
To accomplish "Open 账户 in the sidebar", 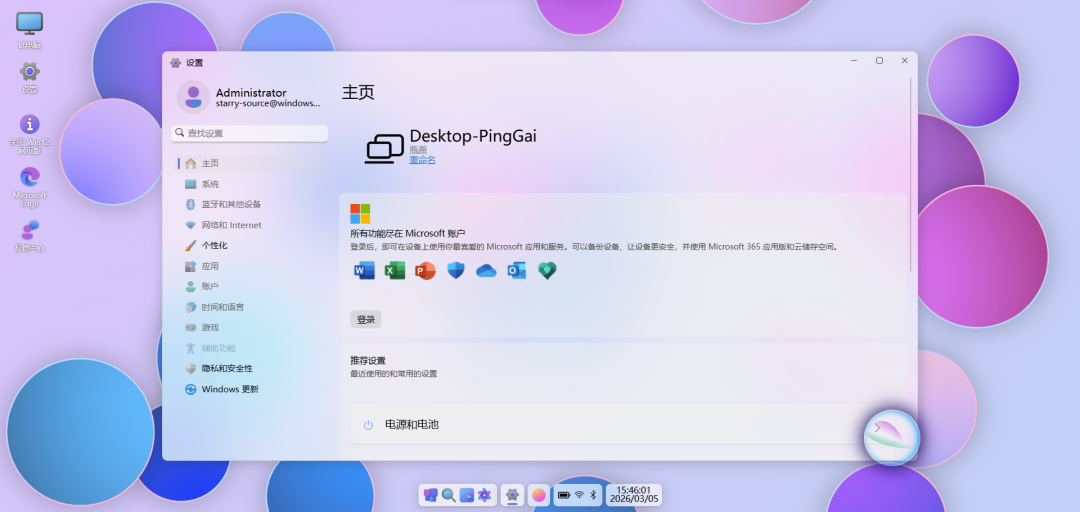I will (249, 287).
